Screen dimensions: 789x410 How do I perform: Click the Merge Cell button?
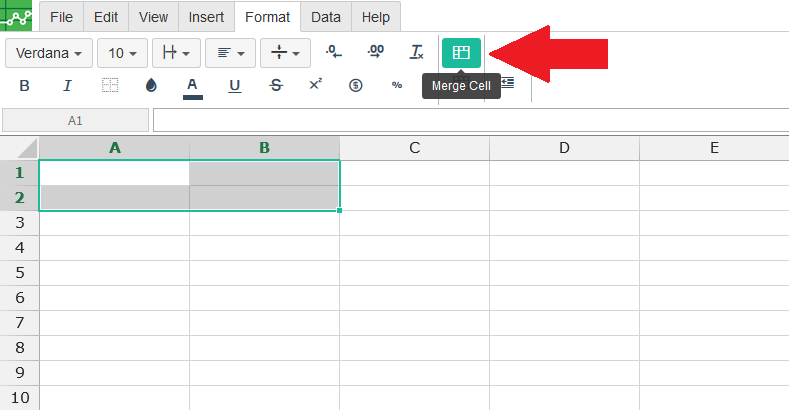[461, 52]
